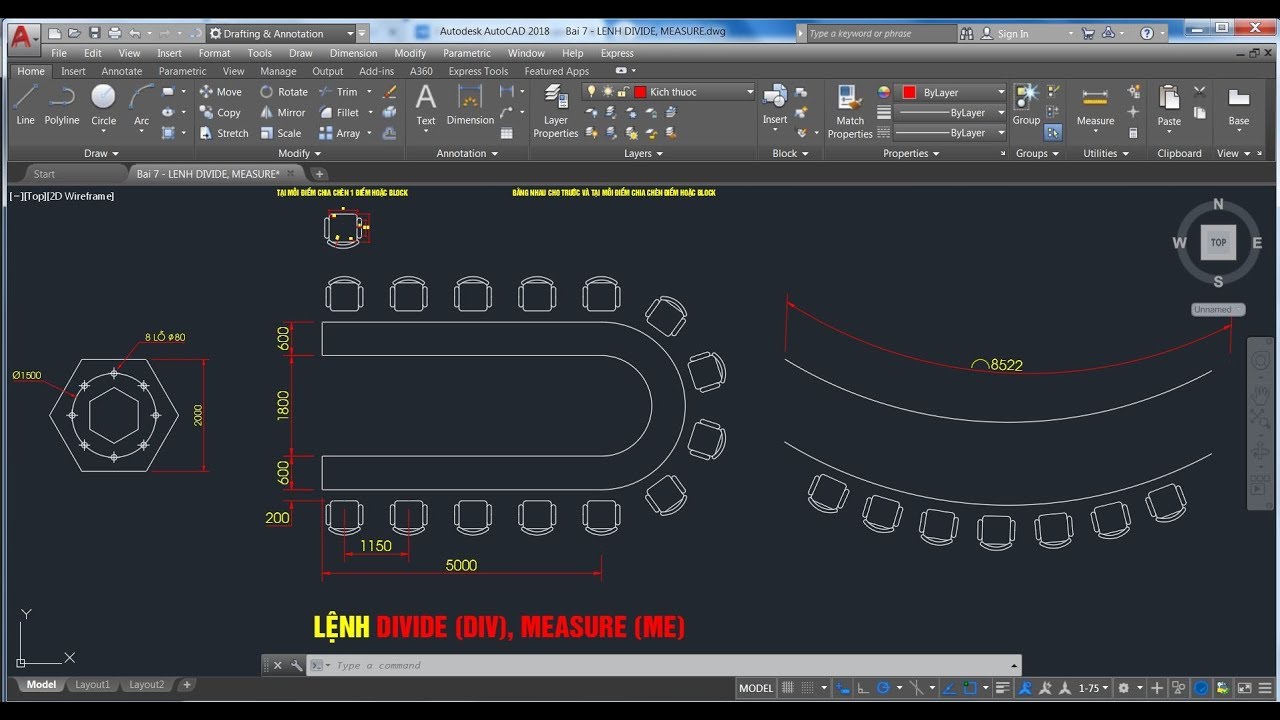1280x720 pixels.
Task: Toggle MODEL space button in status bar
Action: 756,688
